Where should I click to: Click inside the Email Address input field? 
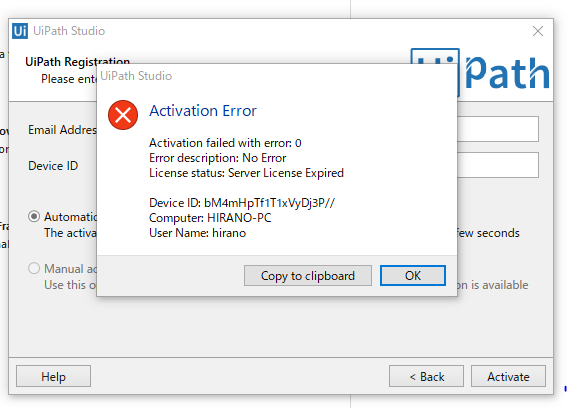497,129
